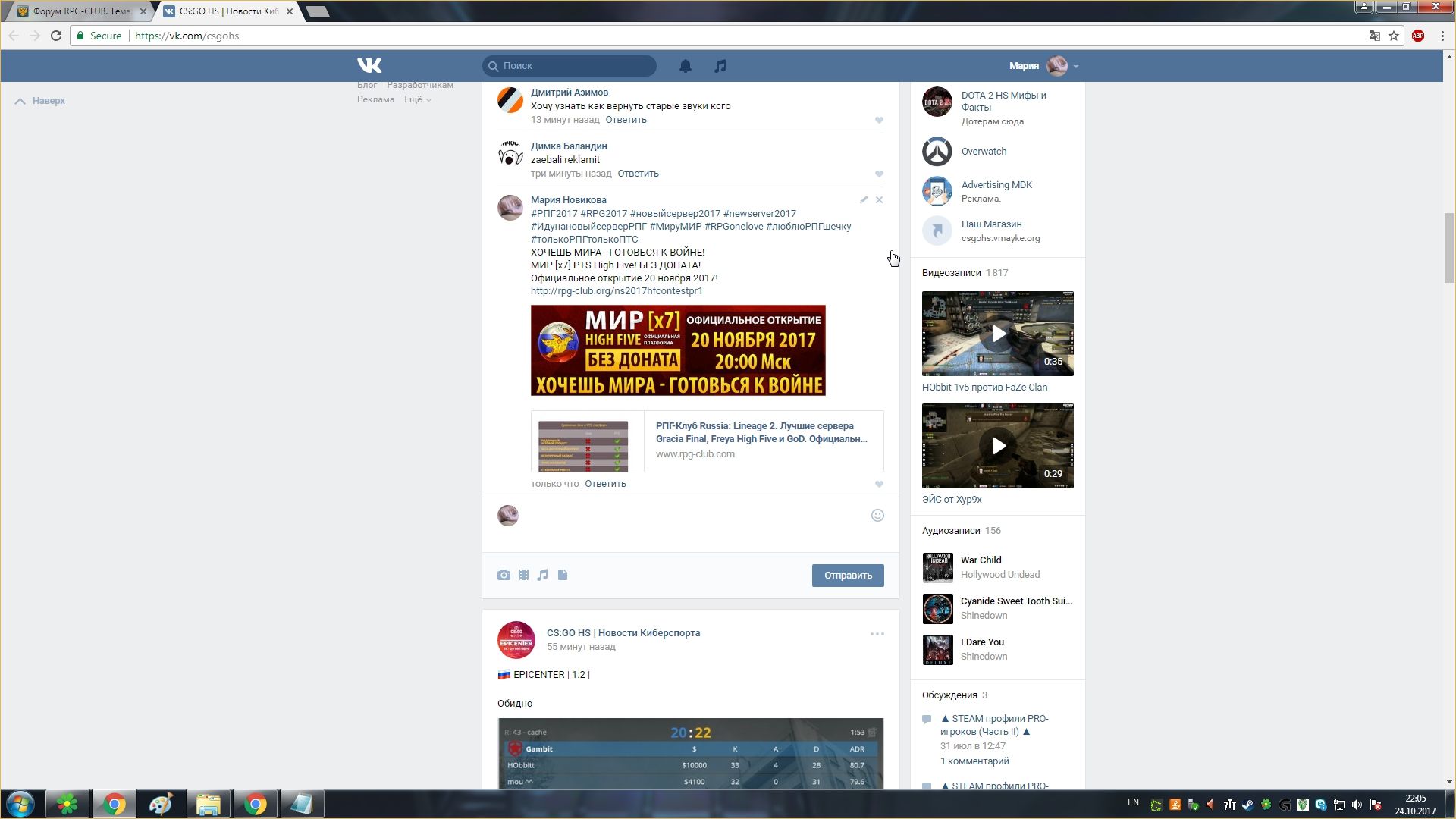
Task: Attach a photo using the camera icon
Action: [x=504, y=575]
